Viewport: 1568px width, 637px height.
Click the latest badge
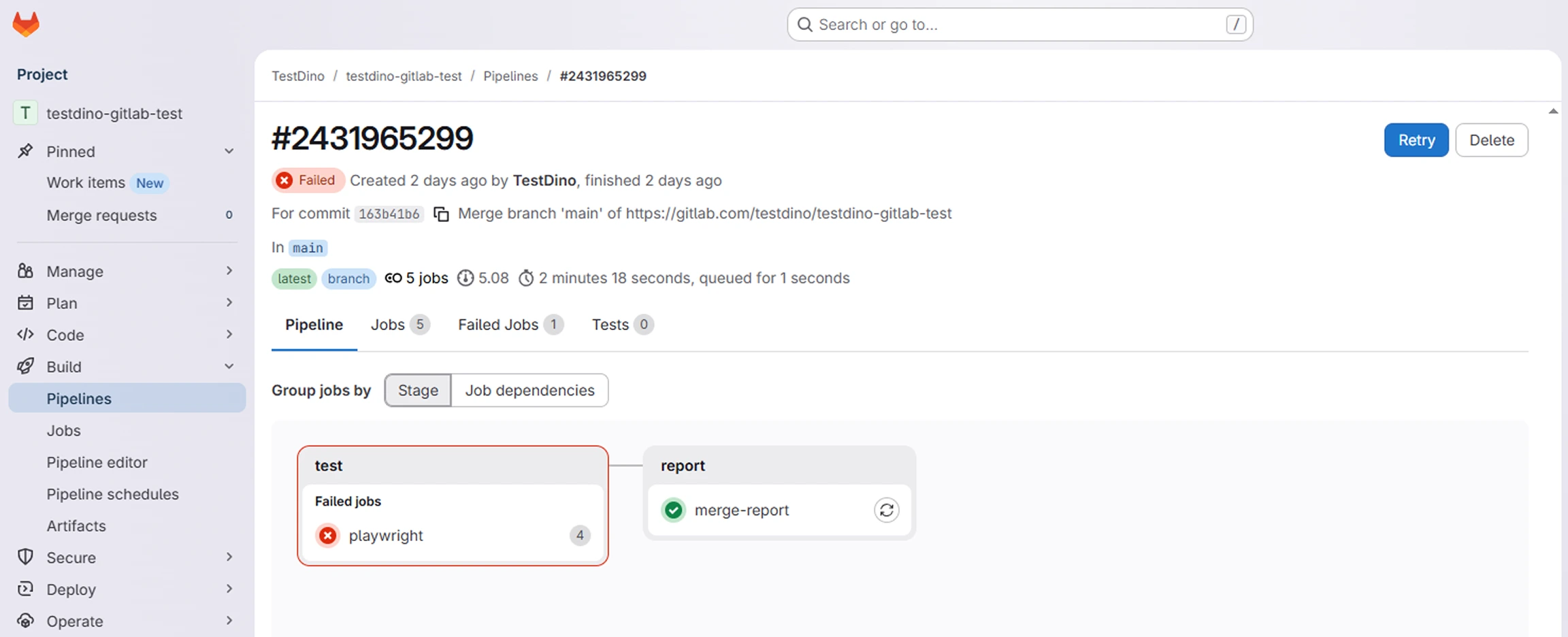[294, 278]
